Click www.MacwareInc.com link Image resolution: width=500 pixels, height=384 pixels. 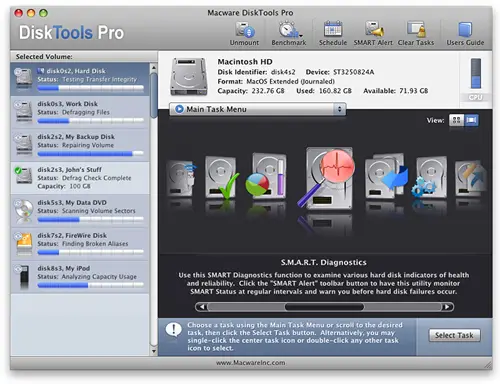[250, 363]
